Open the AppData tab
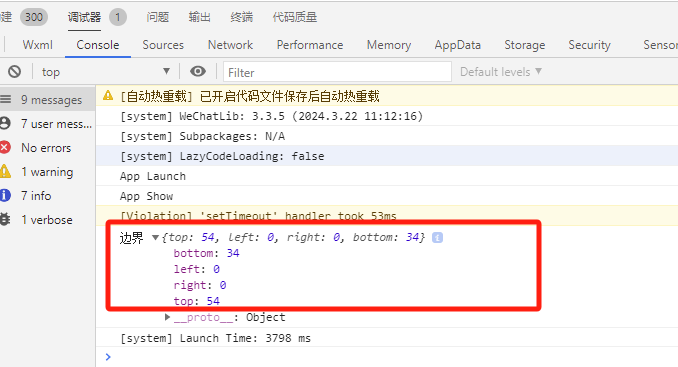This screenshot has height=367, width=678. [x=458, y=45]
